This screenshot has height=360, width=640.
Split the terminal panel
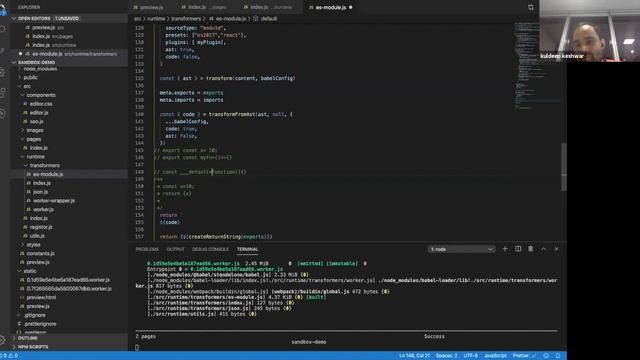[x=518, y=249]
